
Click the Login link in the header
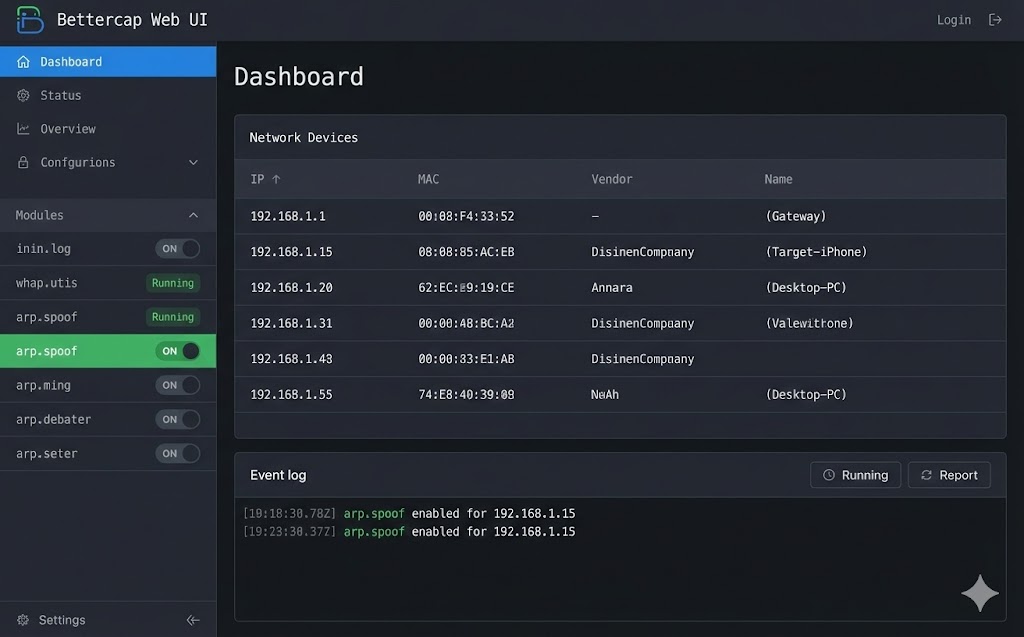952,19
